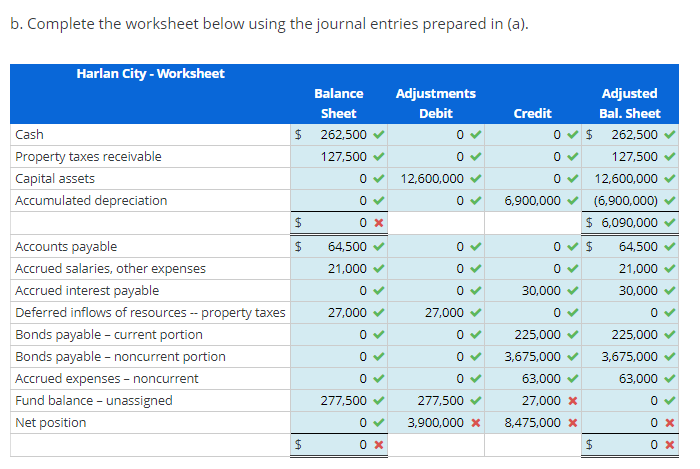The image size is (700, 469).
Task: Select Deferred inflows debit field 27,000
Action: (436, 312)
